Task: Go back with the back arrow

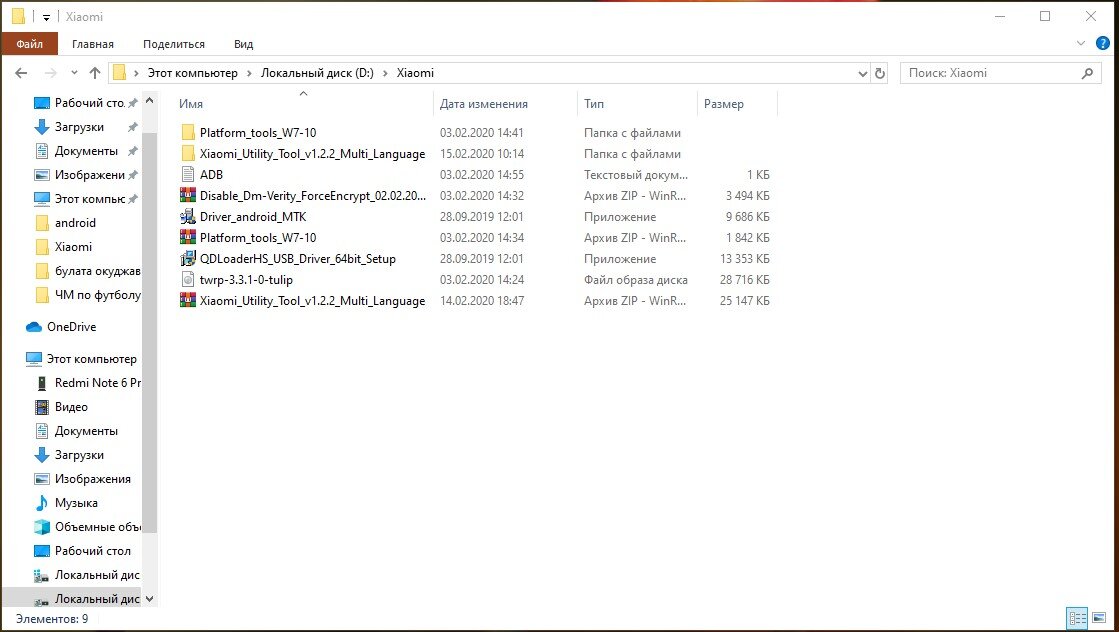Action: pos(21,73)
